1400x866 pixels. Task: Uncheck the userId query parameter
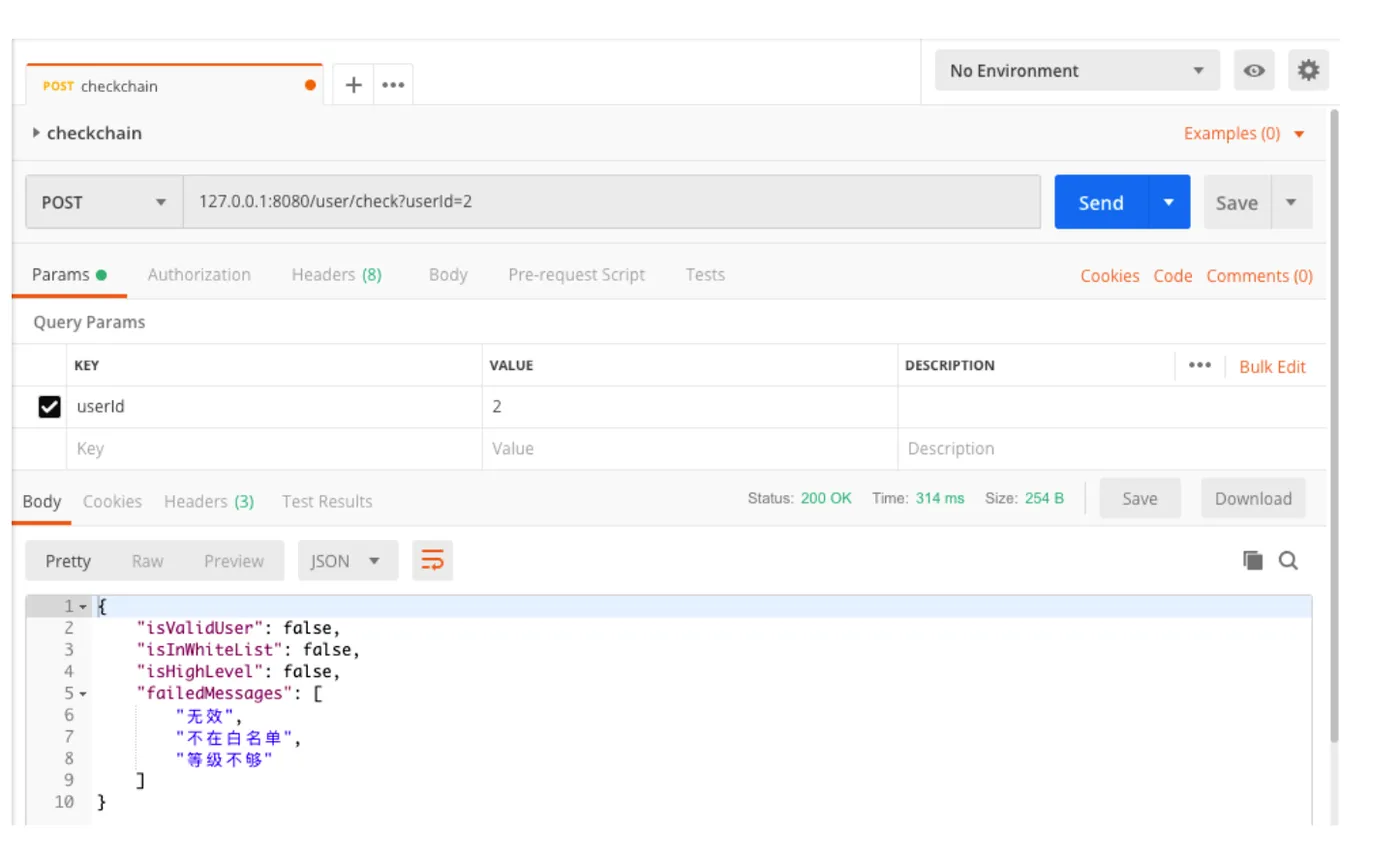point(49,407)
